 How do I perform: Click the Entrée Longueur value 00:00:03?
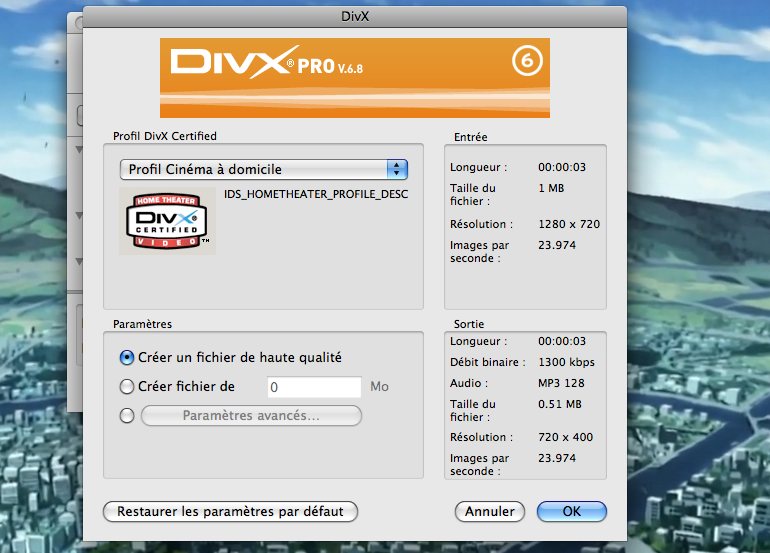pos(562,167)
